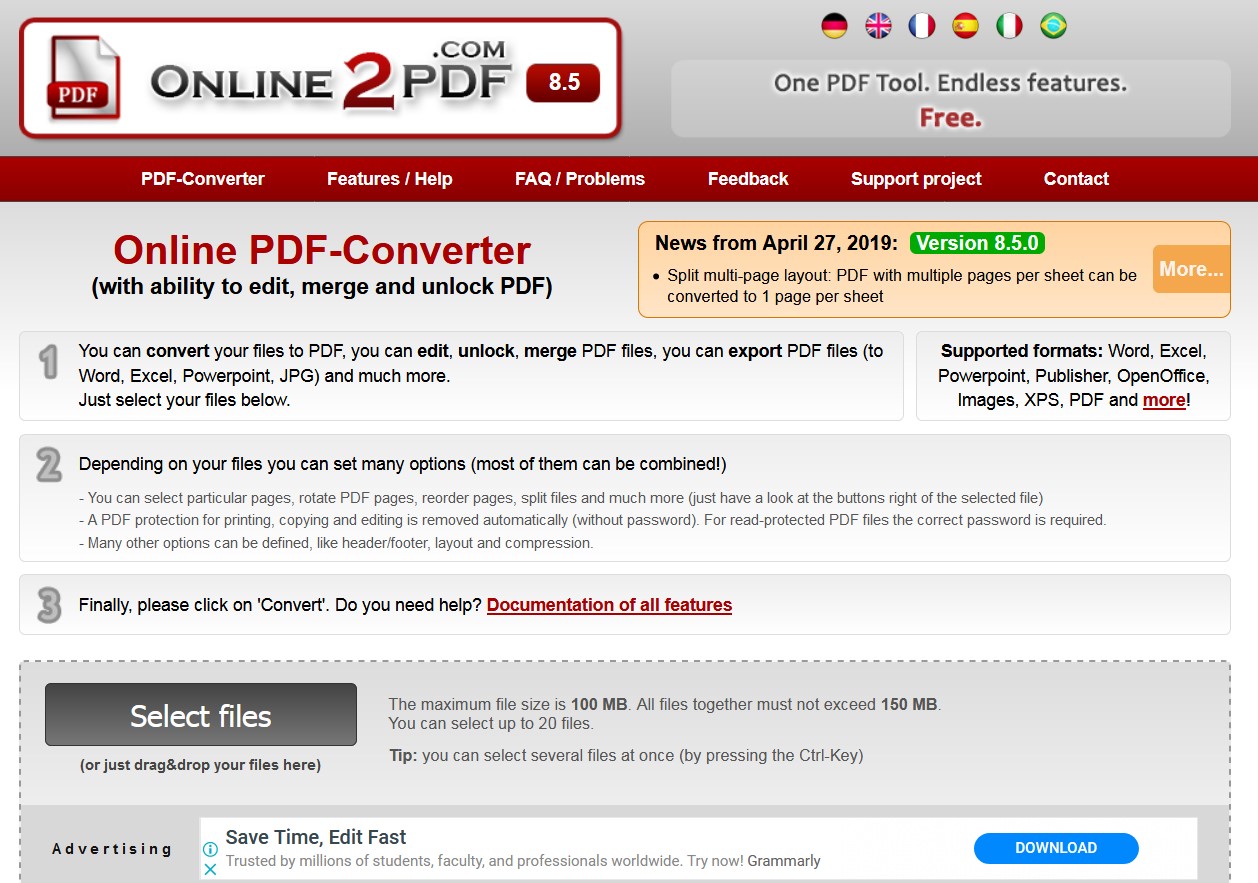Image resolution: width=1258 pixels, height=883 pixels.
Task: Close the Grammarly ad with the X icon
Action: (210, 869)
